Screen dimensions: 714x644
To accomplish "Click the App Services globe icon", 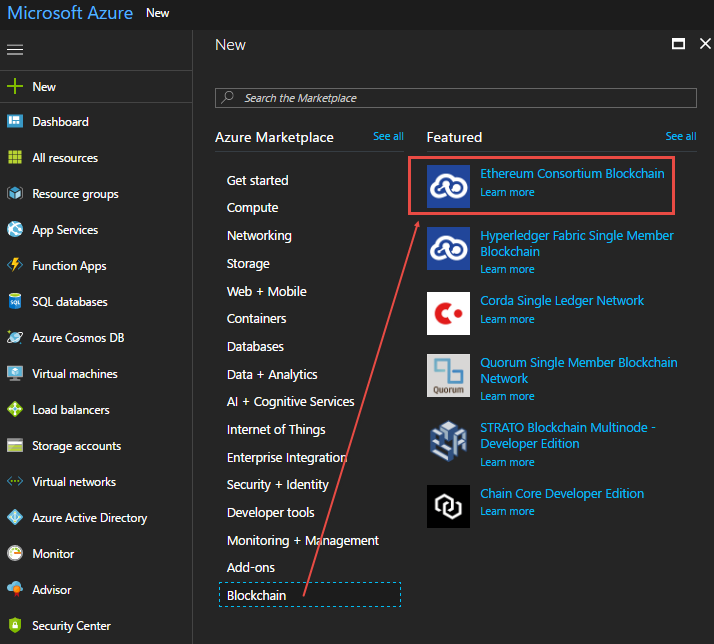I will pyautogui.click(x=15, y=229).
